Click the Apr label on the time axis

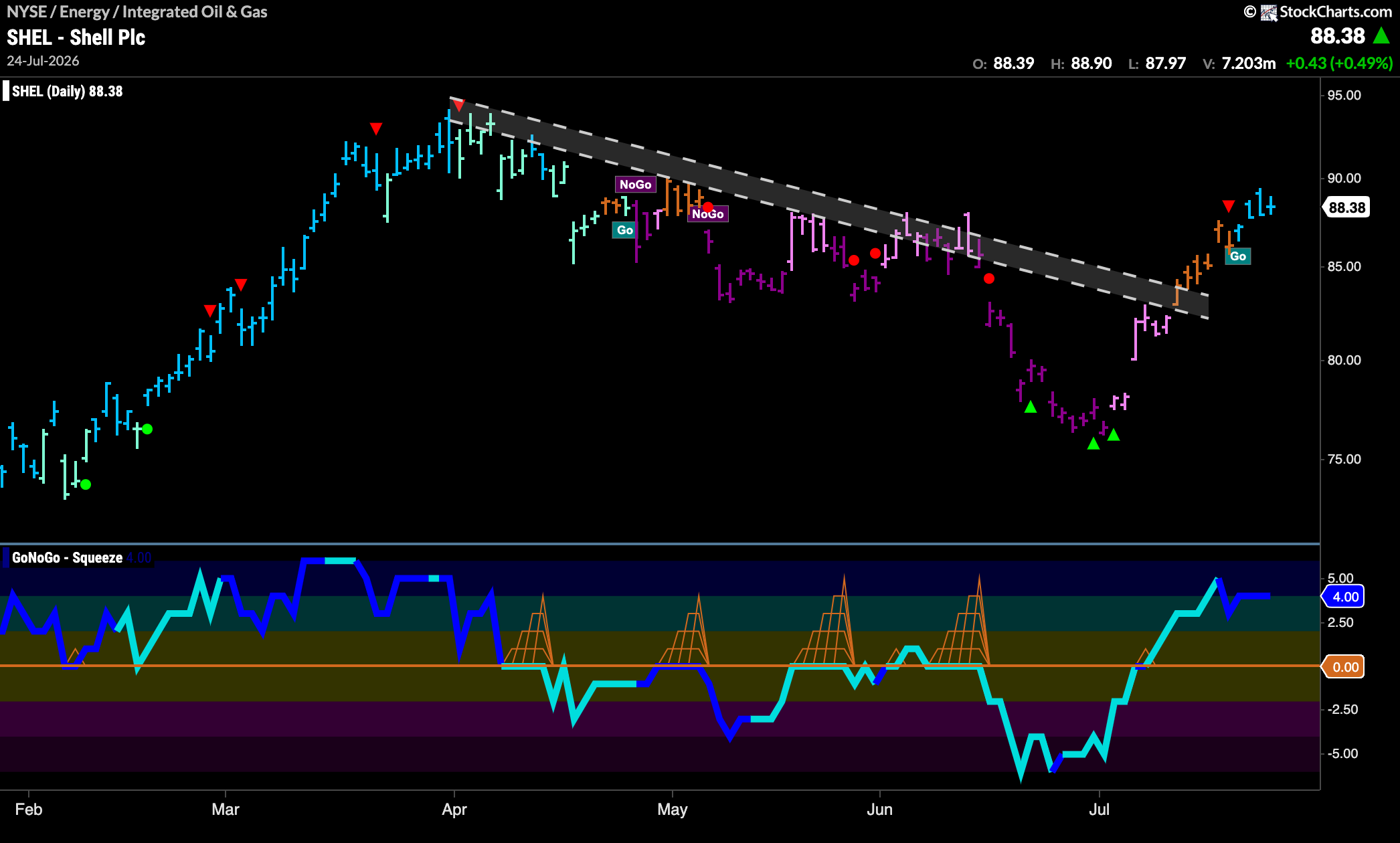click(454, 810)
